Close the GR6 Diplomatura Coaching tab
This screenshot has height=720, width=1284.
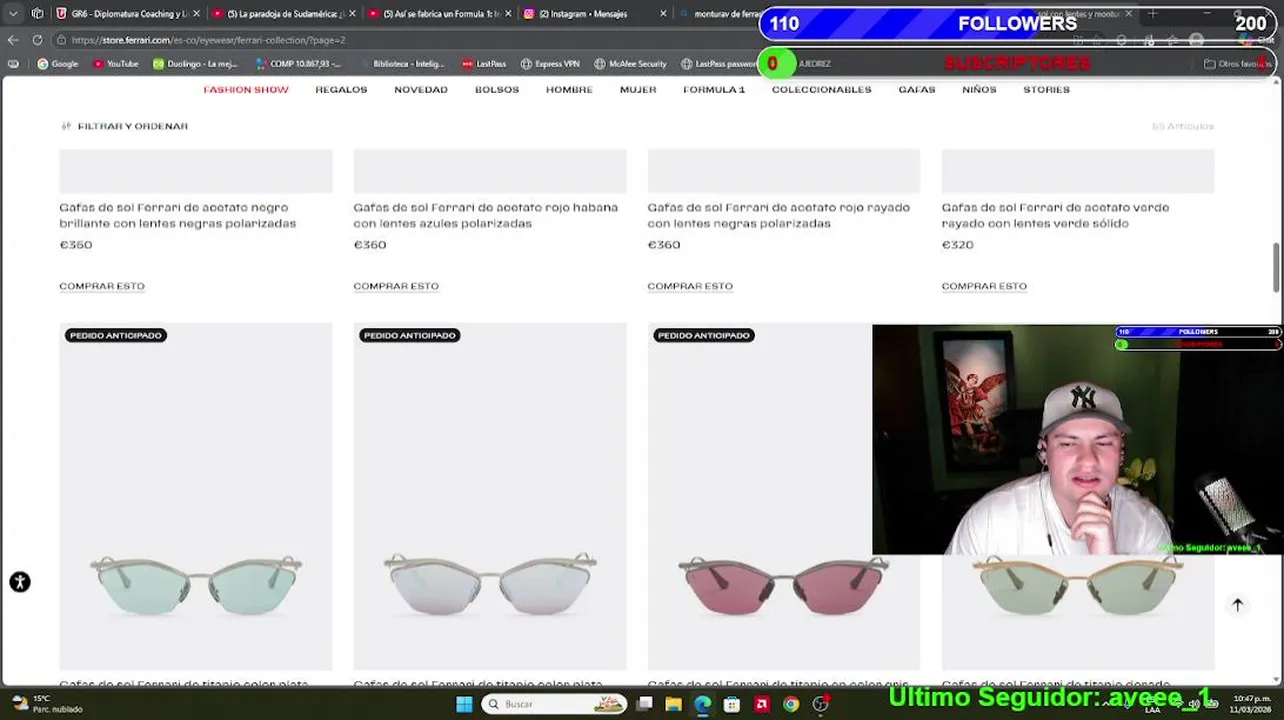point(196,14)
